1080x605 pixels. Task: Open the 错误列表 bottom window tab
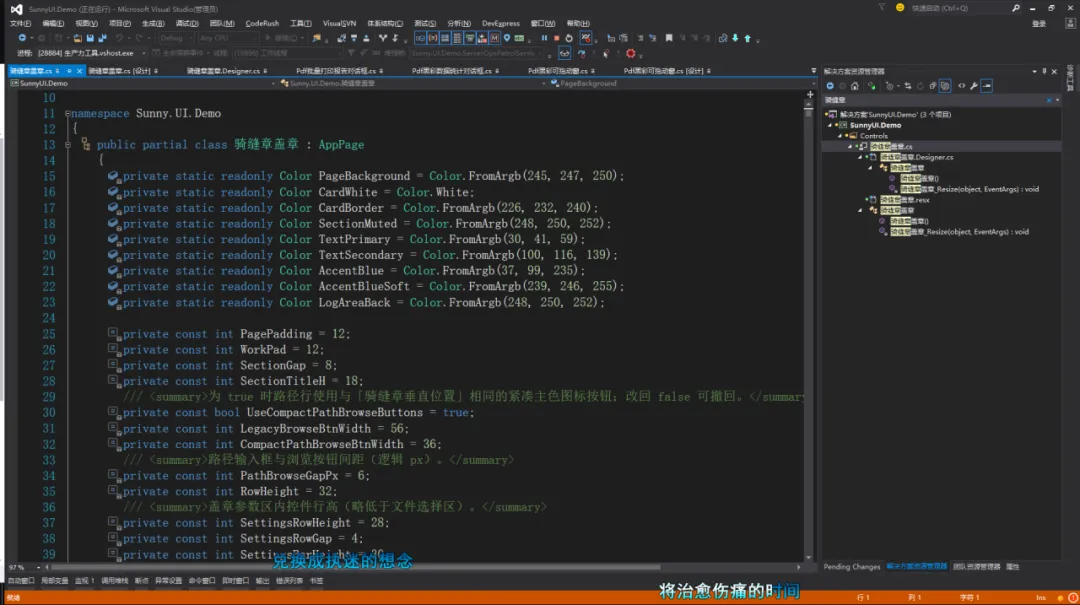pos(289,582)
